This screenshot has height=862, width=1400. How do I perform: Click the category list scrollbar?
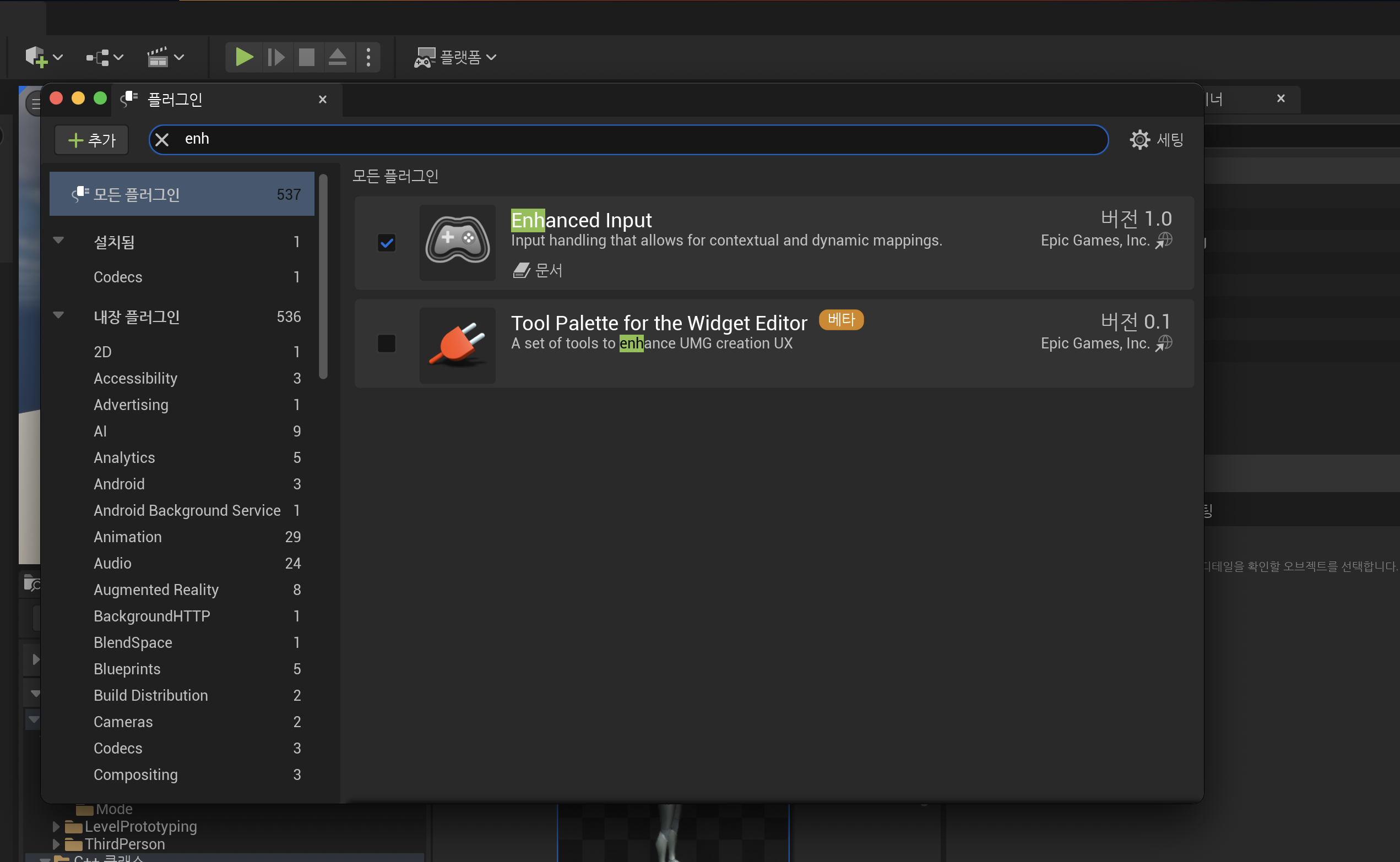[323, 277]
